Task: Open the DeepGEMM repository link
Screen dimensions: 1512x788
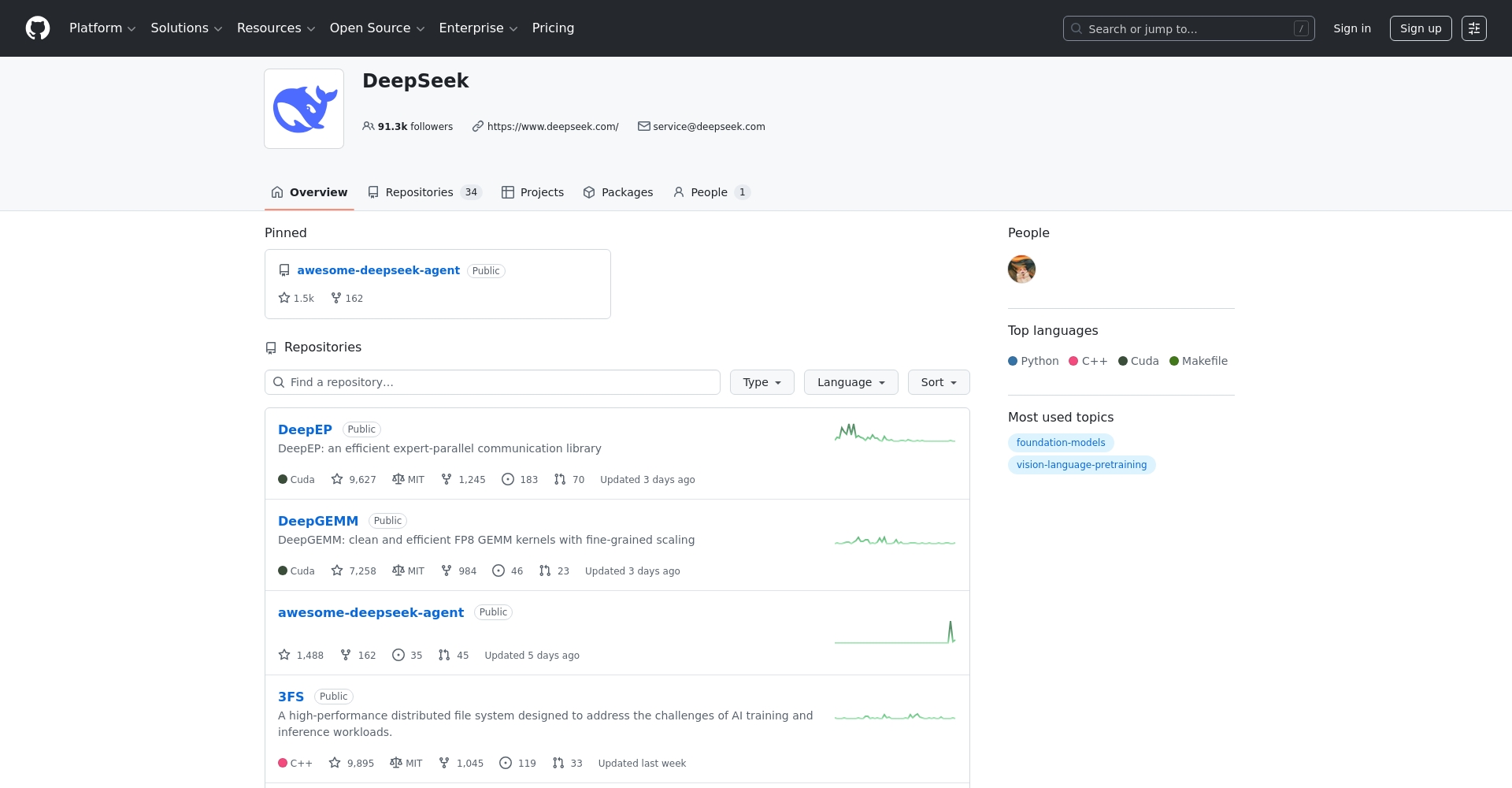Action: (x=318, y=521)
